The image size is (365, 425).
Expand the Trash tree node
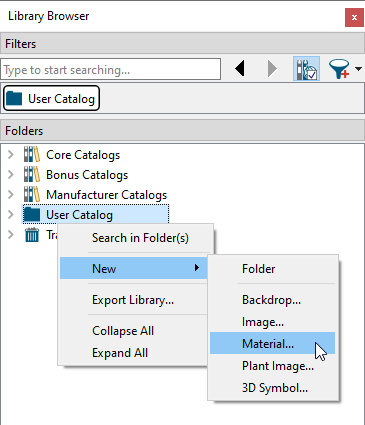click(x=11, y=235)
